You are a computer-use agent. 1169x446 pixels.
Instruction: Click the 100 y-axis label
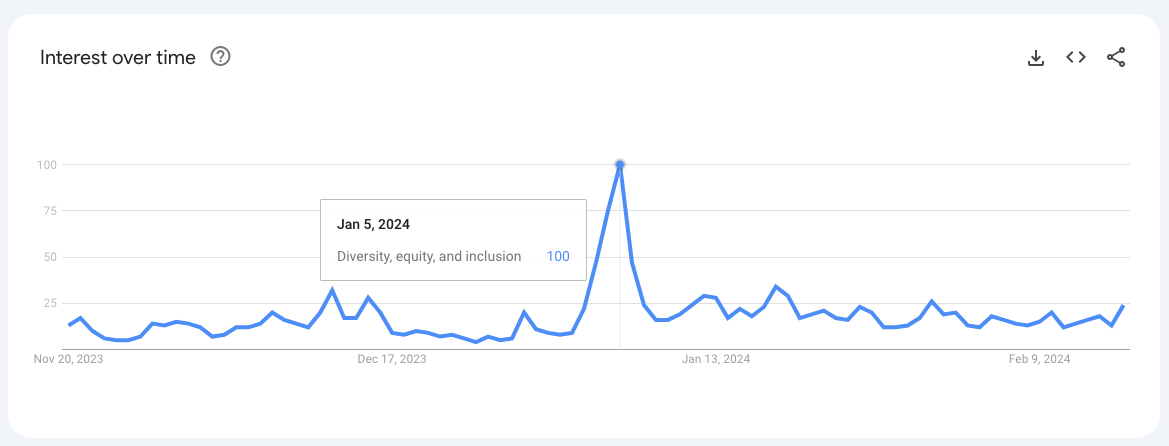tap(46, 164)
